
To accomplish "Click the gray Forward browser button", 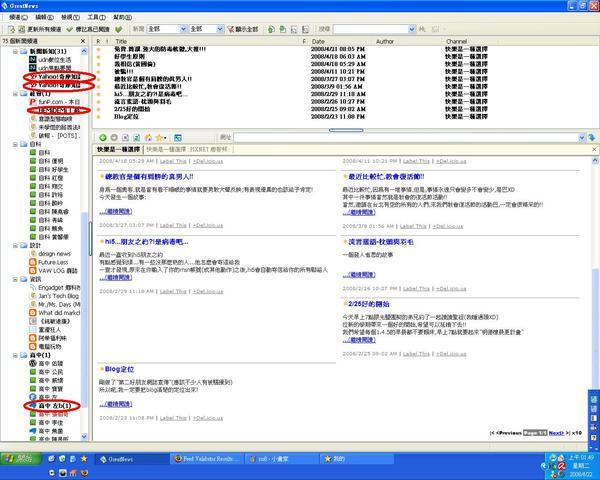I will pos(114,137).
